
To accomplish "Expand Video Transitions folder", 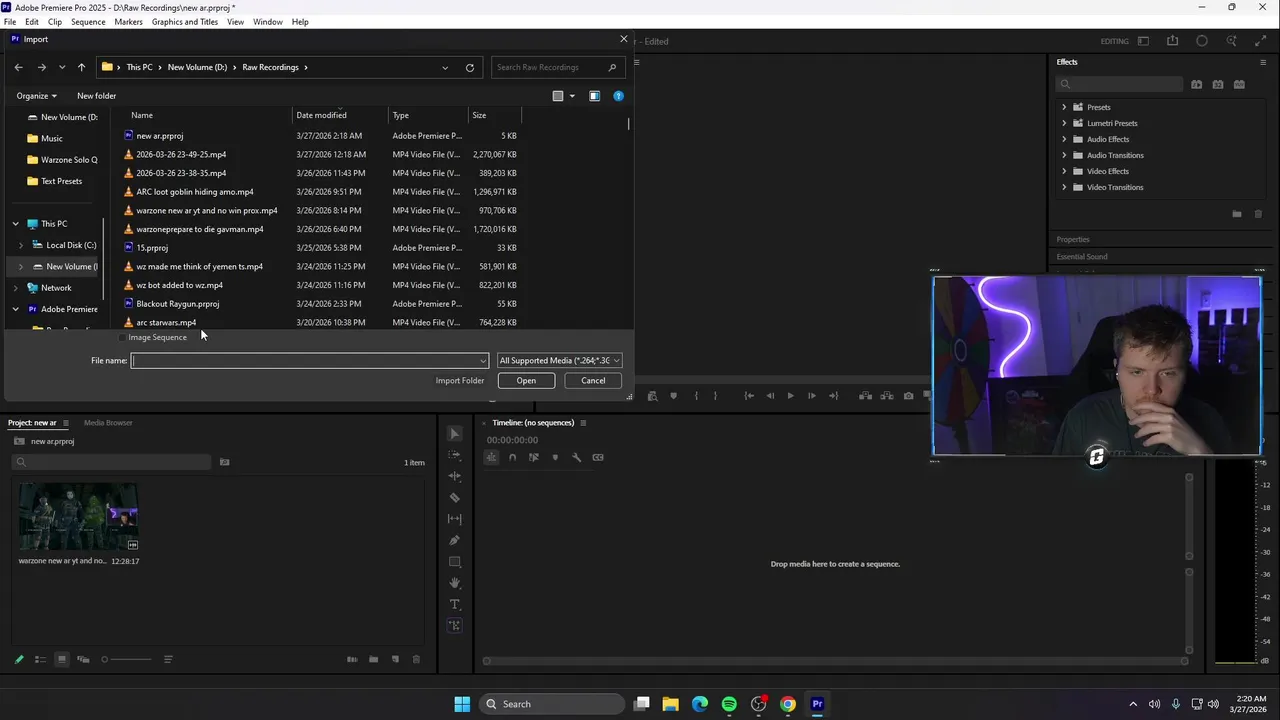I will tap(1064, 187).
